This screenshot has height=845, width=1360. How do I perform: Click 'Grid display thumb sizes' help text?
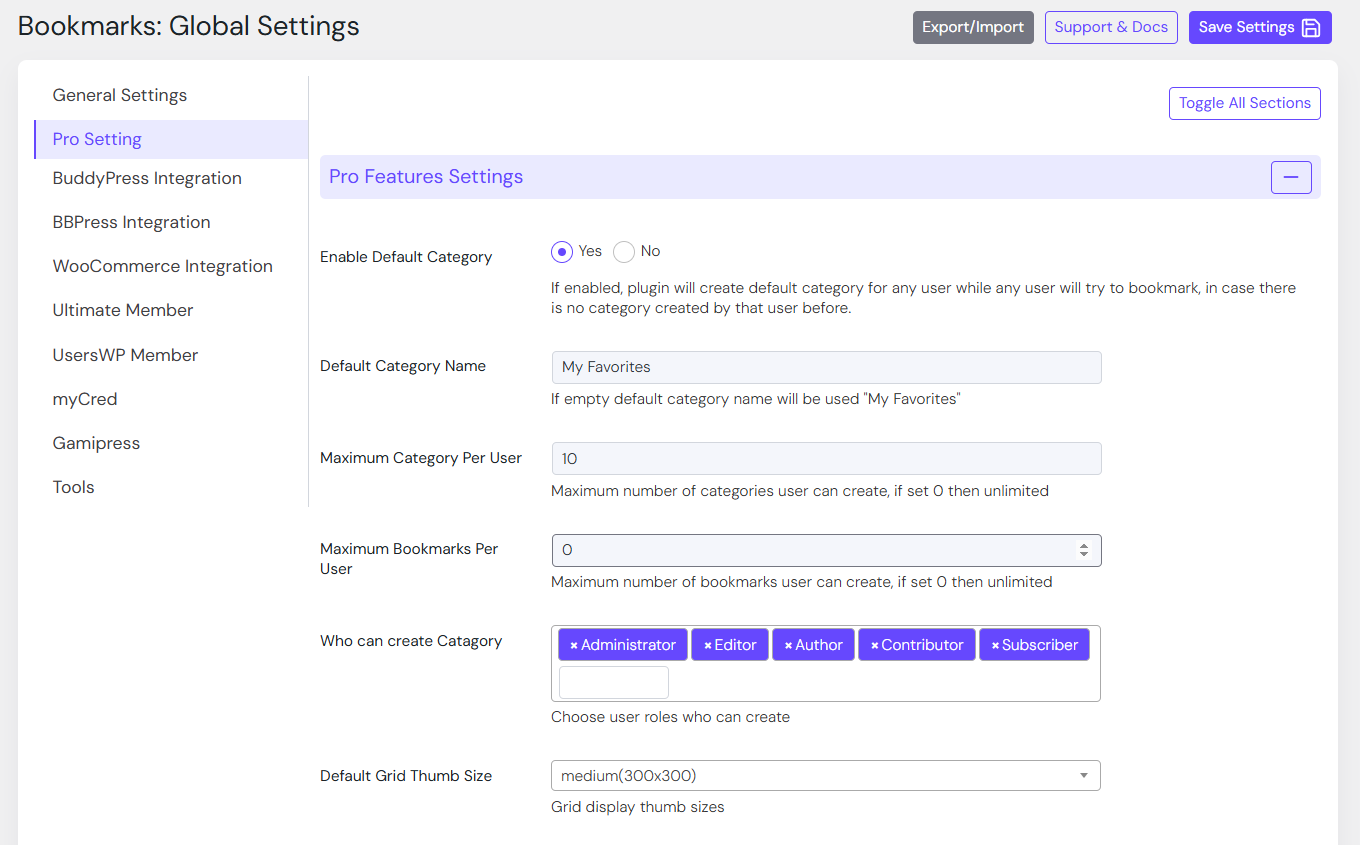638,807
